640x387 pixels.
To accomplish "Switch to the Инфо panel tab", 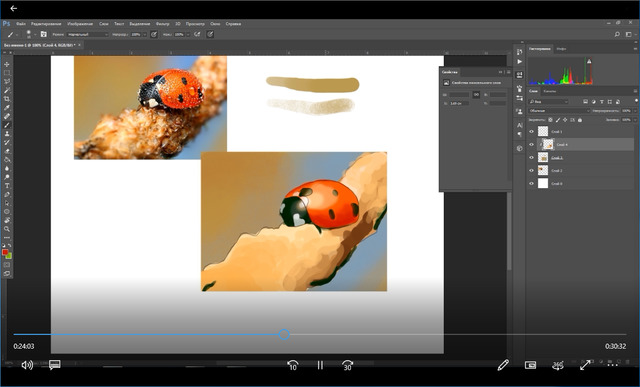I will (561, 49).
